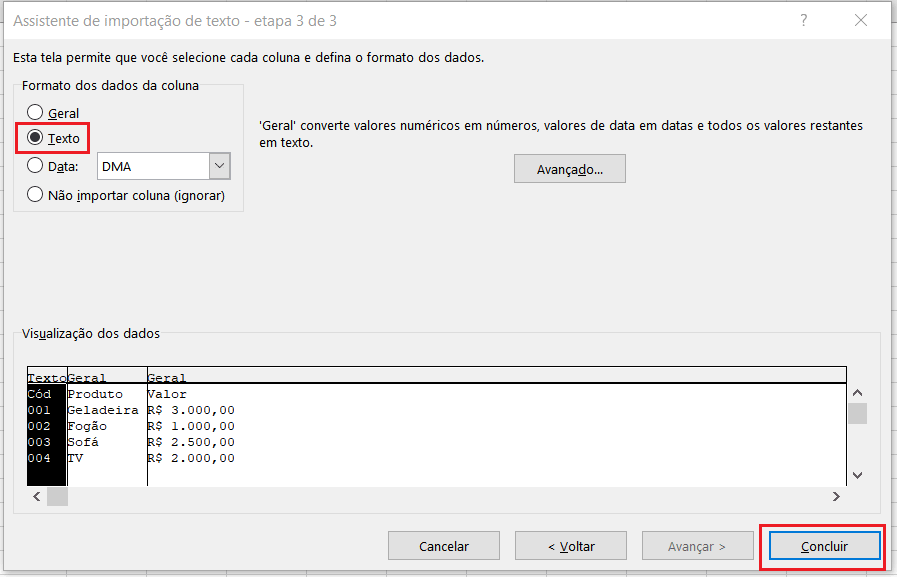Choose the Texto radio button

tap(36, 137)
